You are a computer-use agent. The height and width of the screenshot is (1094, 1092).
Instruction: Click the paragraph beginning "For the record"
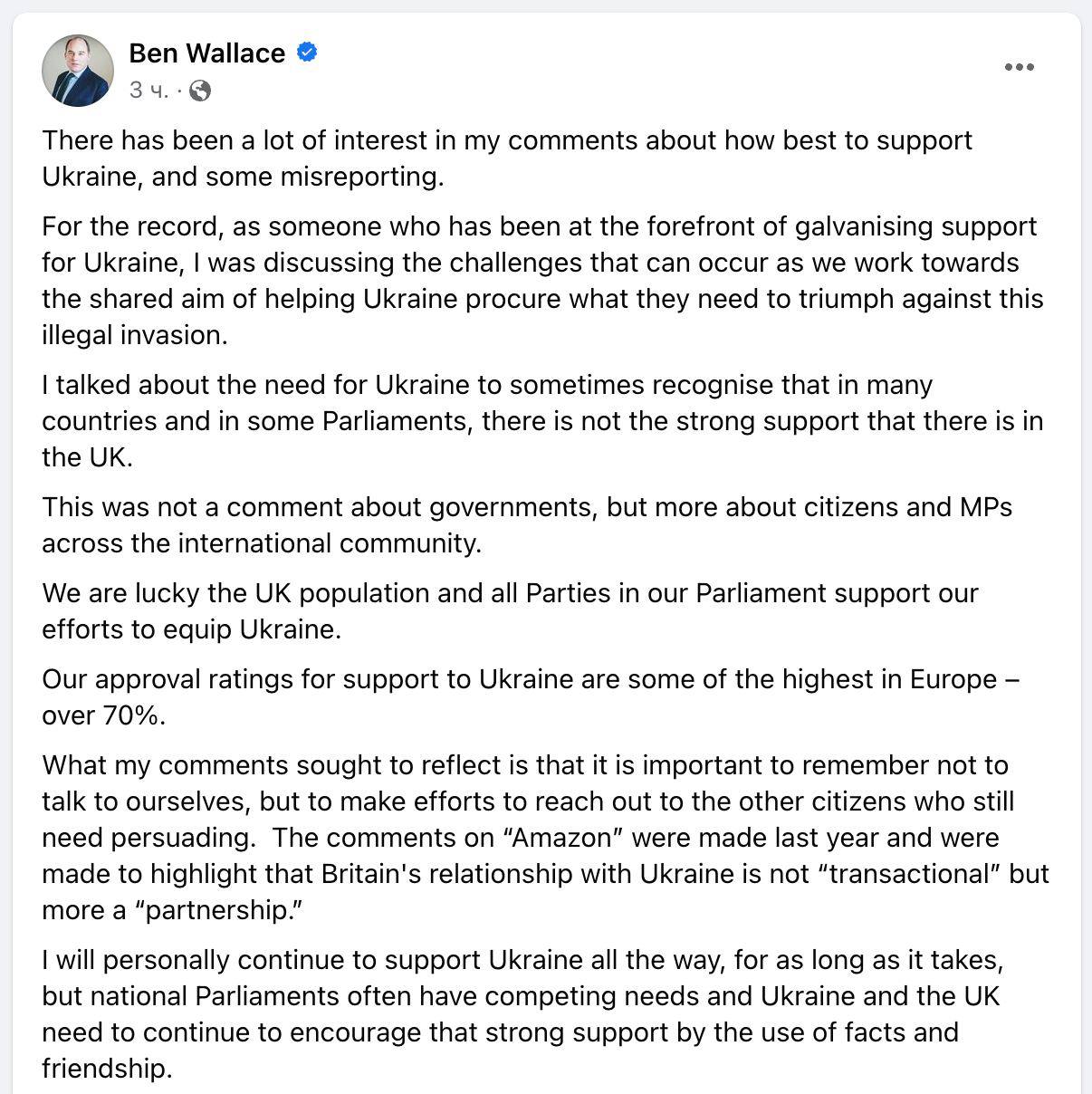[x=541, y=280]
